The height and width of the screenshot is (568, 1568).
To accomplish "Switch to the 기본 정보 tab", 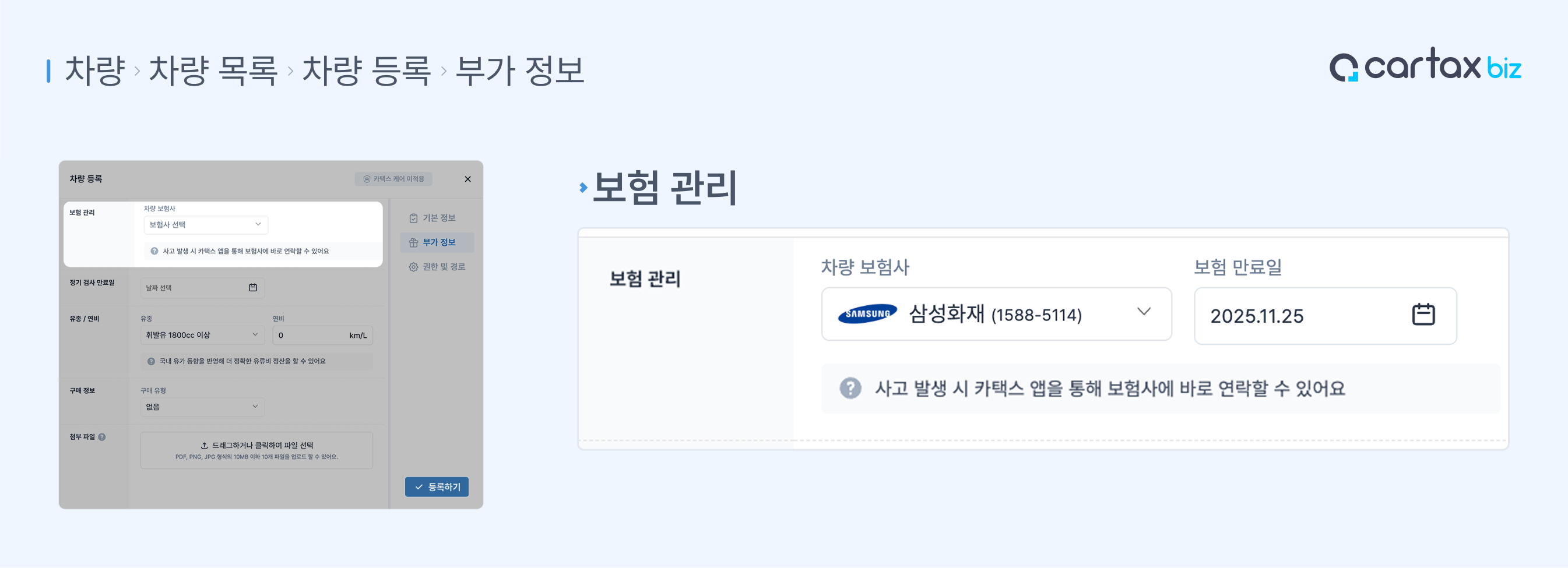I will point(438,218).
